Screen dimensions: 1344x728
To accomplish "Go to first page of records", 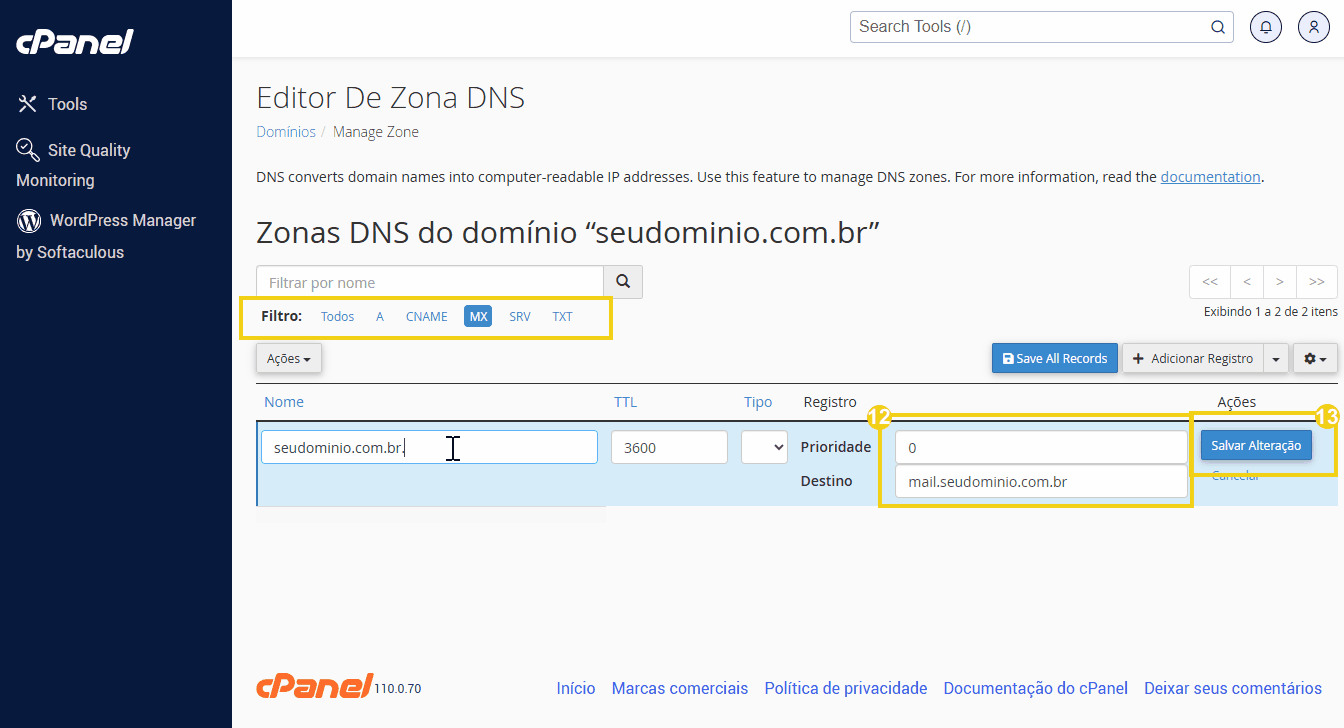I will click(1210, 282).
